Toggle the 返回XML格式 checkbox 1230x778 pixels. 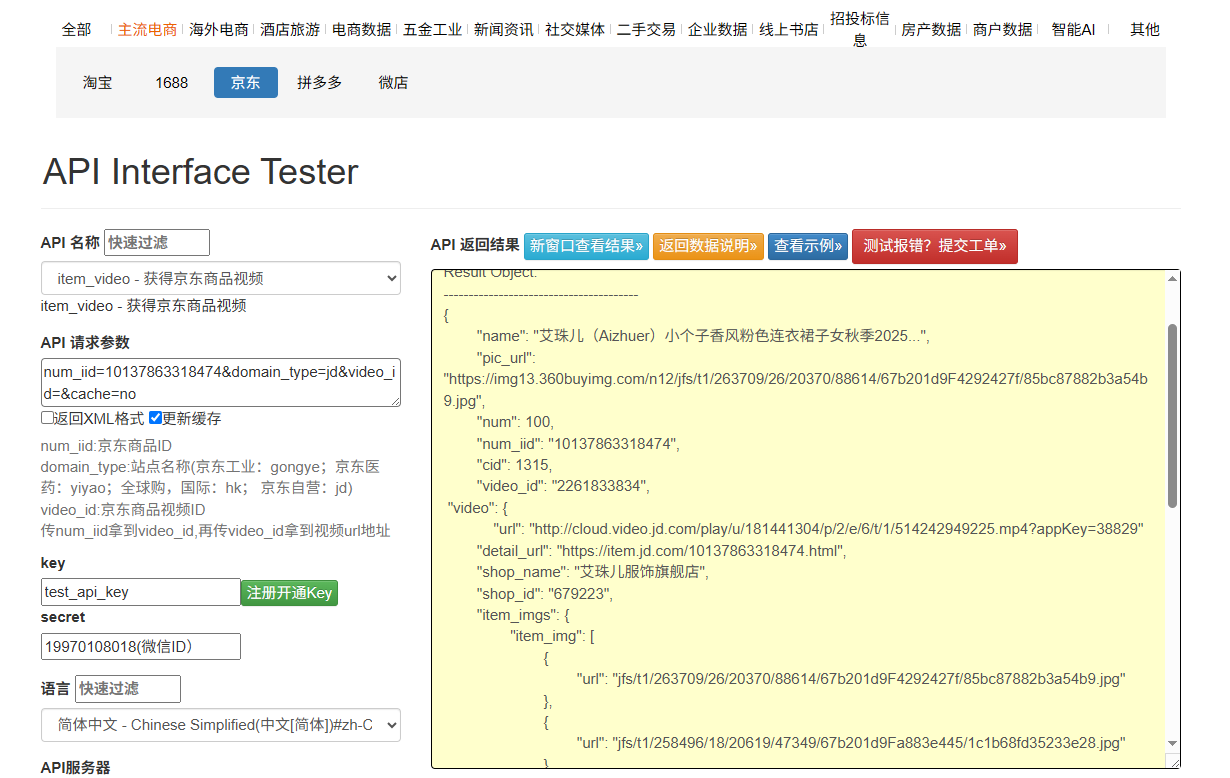coord(47,418)
